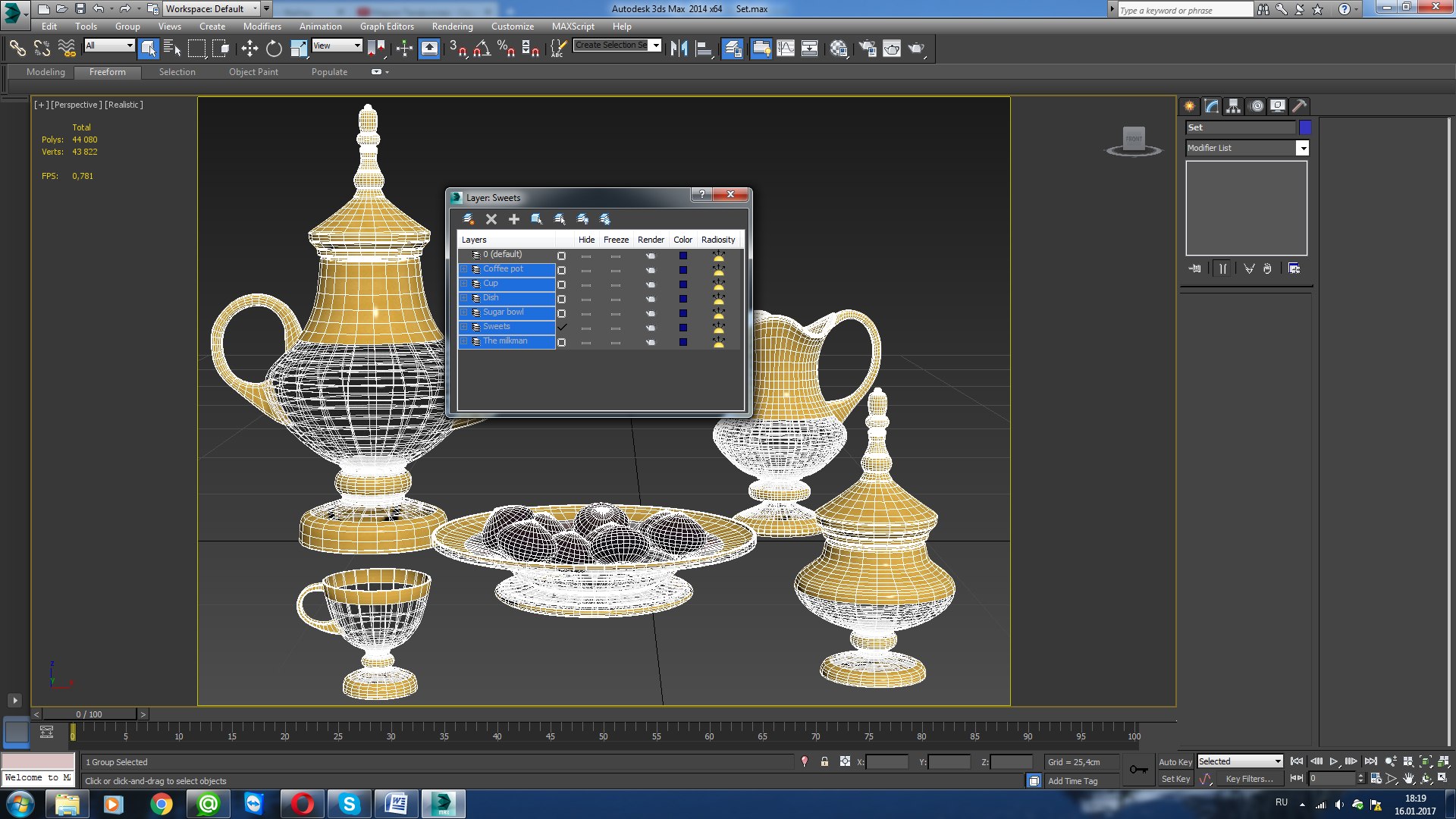Switch to the Modeling ribbon tab
This screenshot has width=1456, height=819.
(x=45, y=72)
